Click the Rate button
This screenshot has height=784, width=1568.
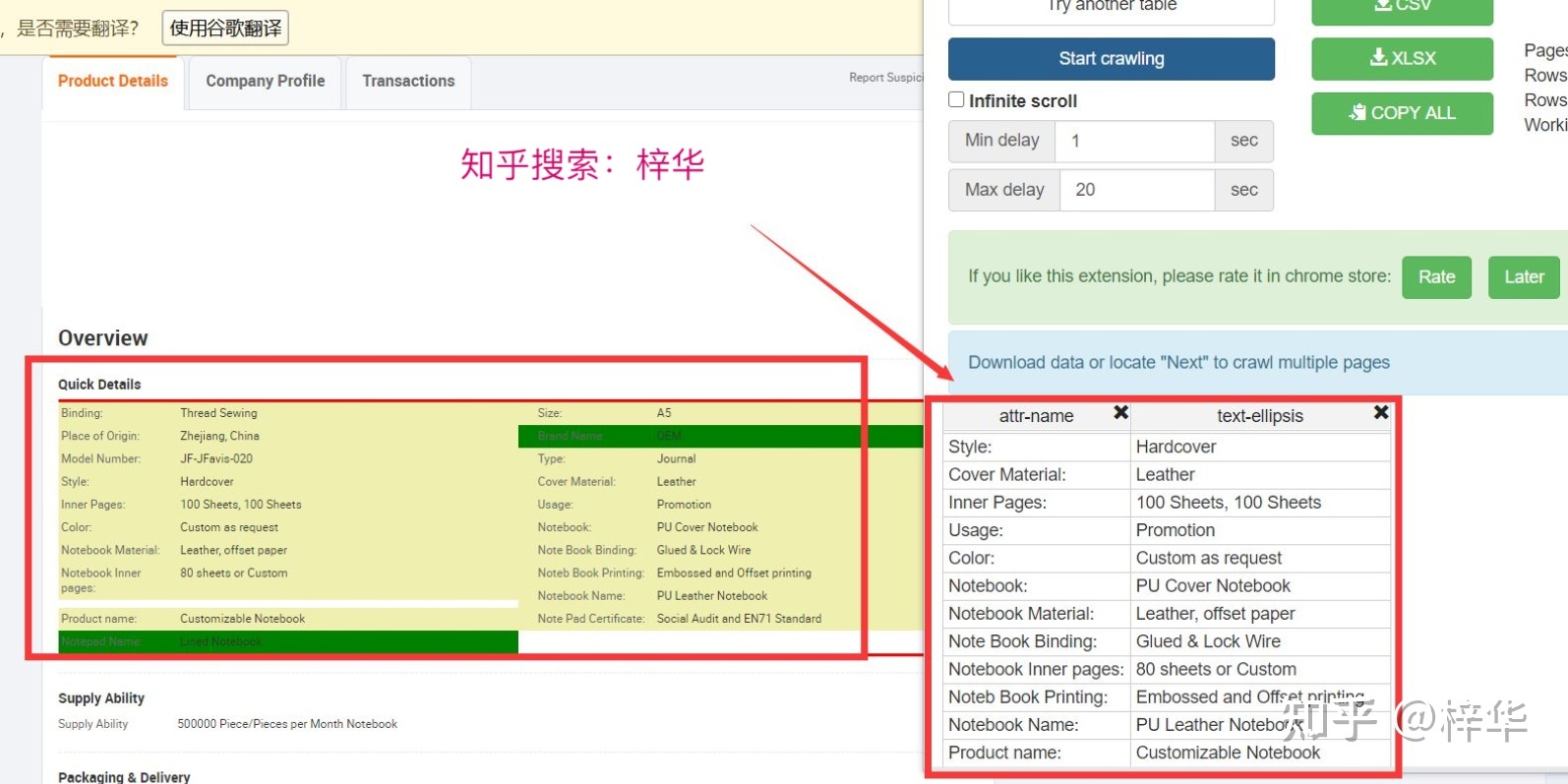coord(1436,277)
